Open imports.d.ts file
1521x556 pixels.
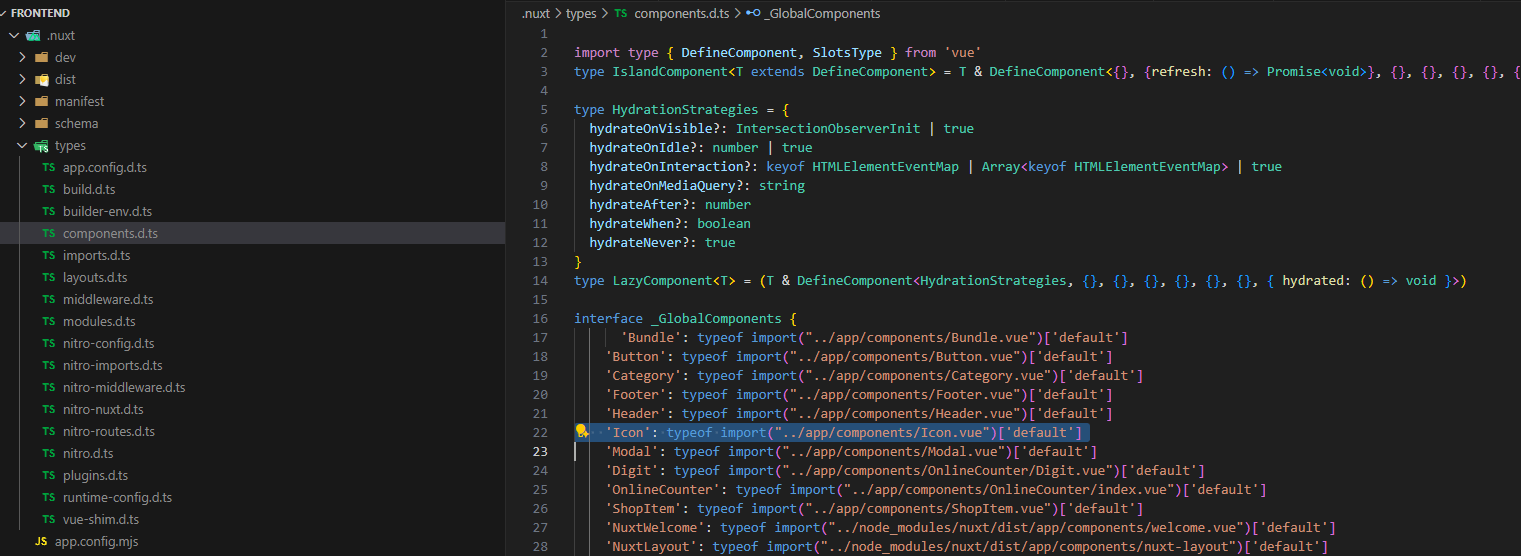point(96,255)
